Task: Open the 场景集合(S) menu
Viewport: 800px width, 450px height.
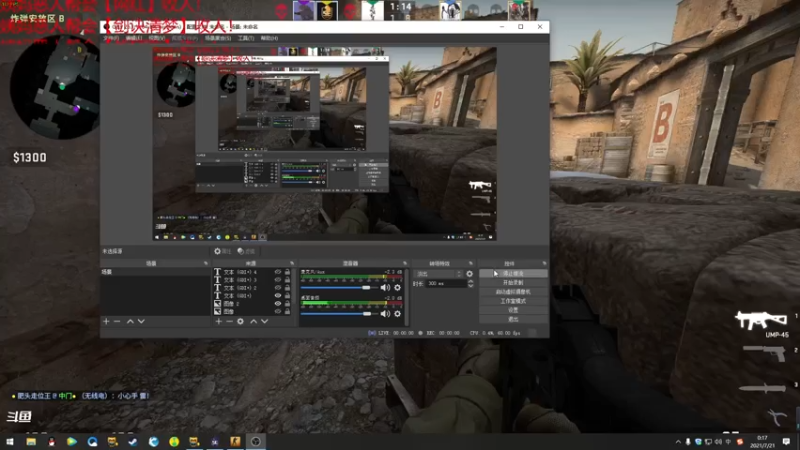Action: pos(218,38)
